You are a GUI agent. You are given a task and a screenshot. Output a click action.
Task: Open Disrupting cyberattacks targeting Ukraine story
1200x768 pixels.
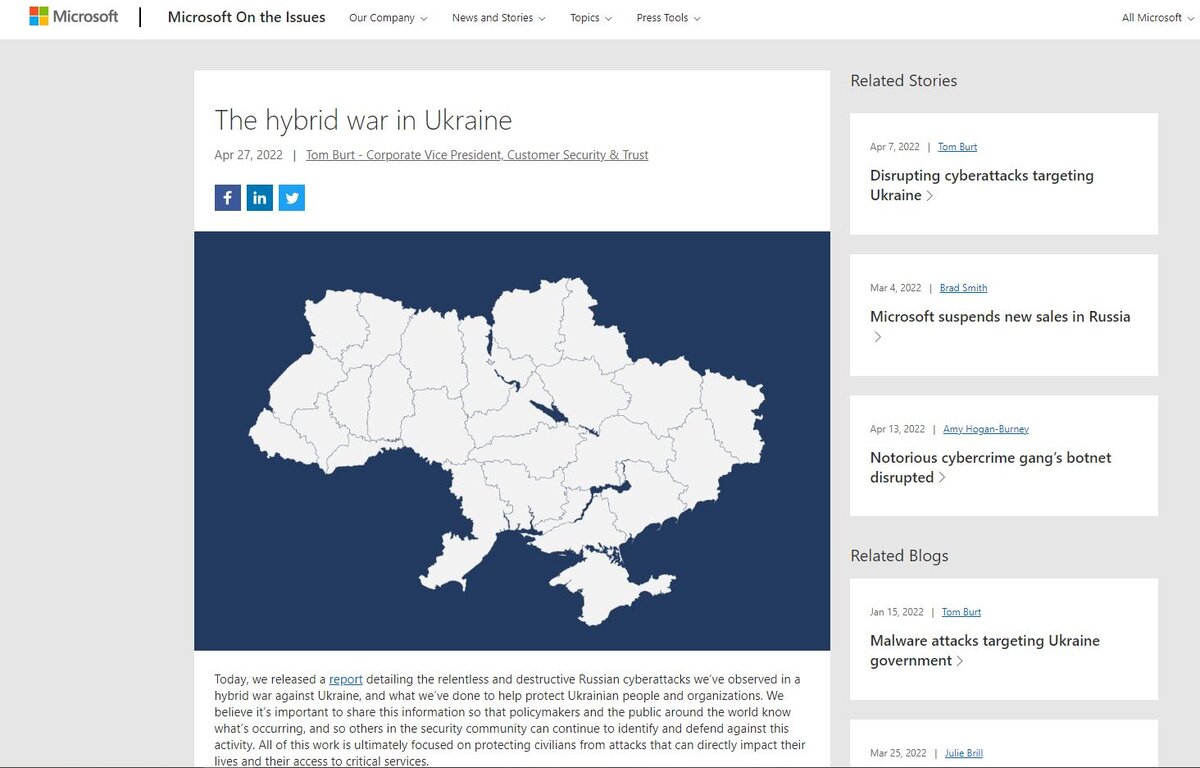982,185
